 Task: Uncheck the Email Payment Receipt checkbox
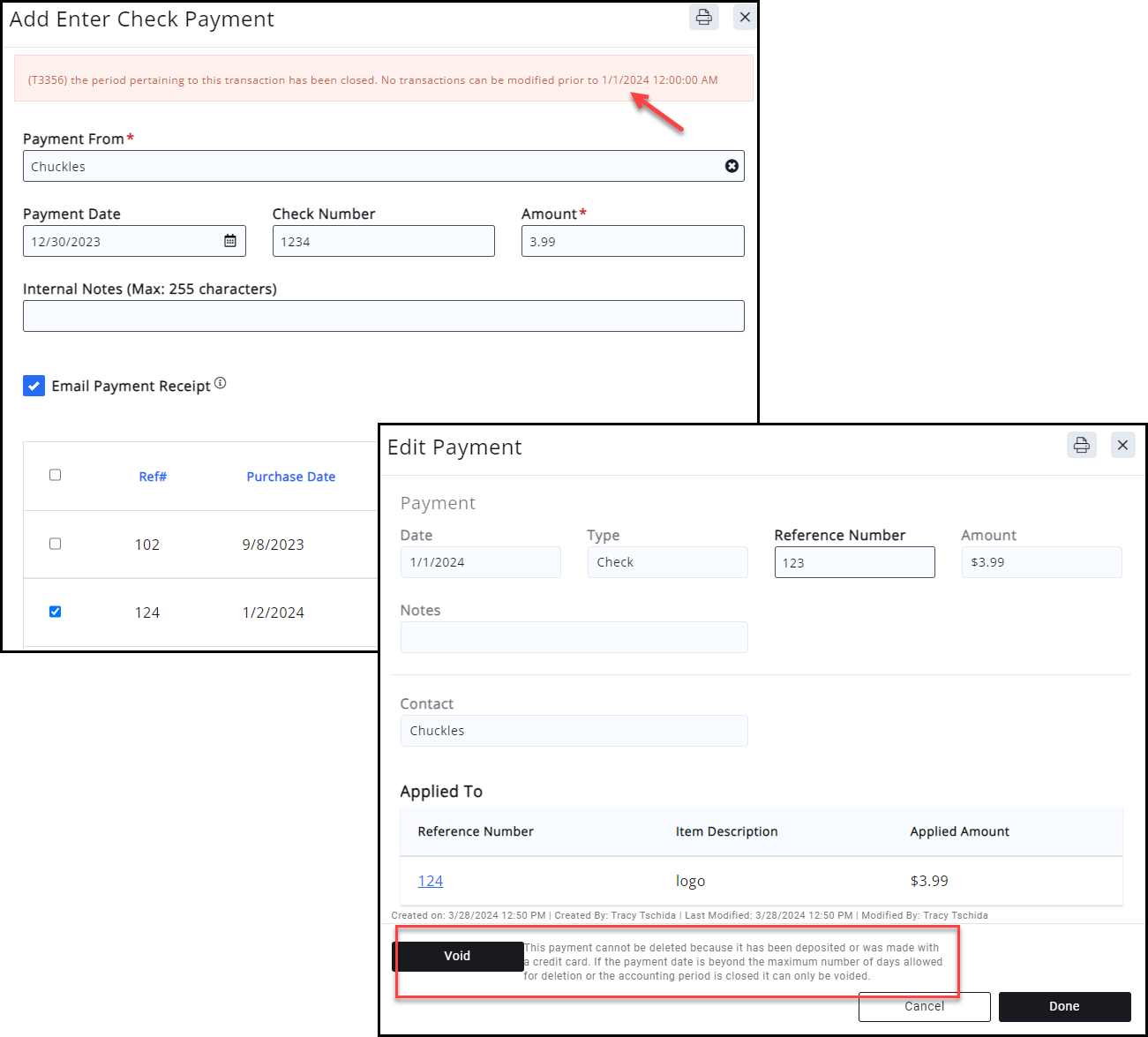34,386
